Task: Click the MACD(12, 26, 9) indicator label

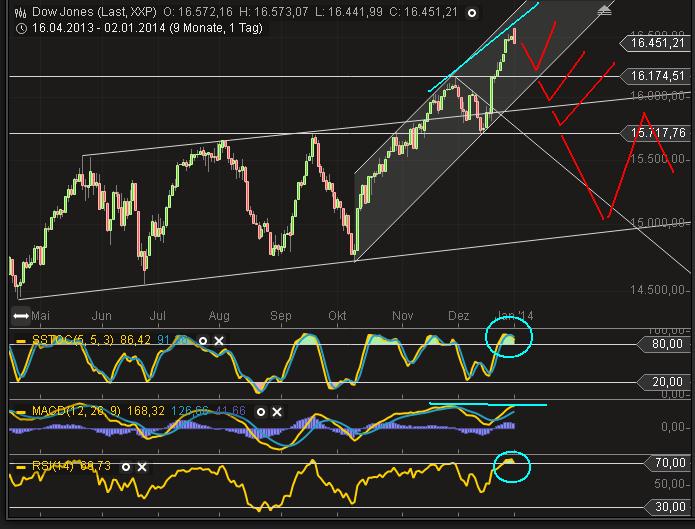Action: click(76, 411)
